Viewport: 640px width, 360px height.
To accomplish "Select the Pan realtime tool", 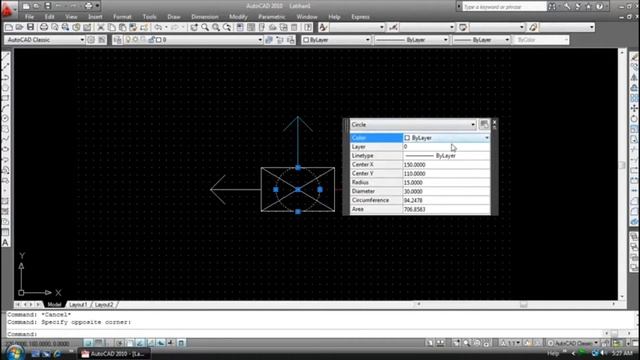I will (194, 27).
